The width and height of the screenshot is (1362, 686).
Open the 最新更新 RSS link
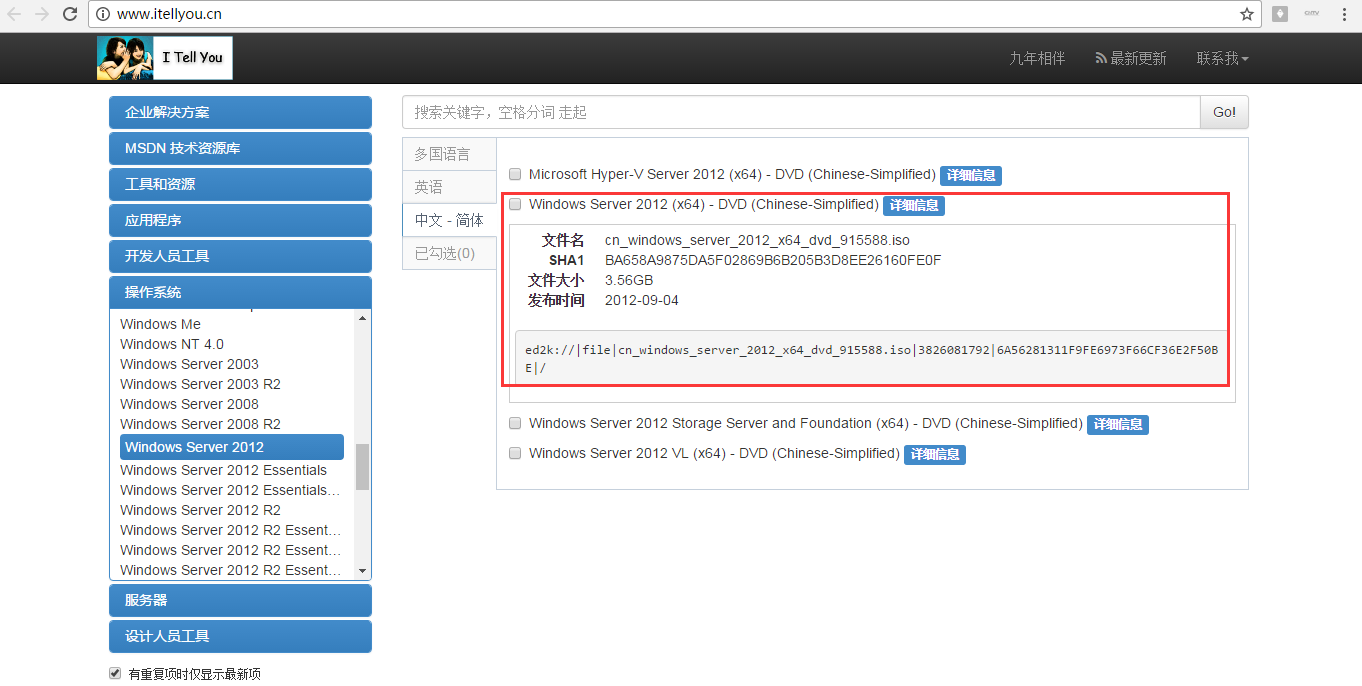(x=1131, y=58)
